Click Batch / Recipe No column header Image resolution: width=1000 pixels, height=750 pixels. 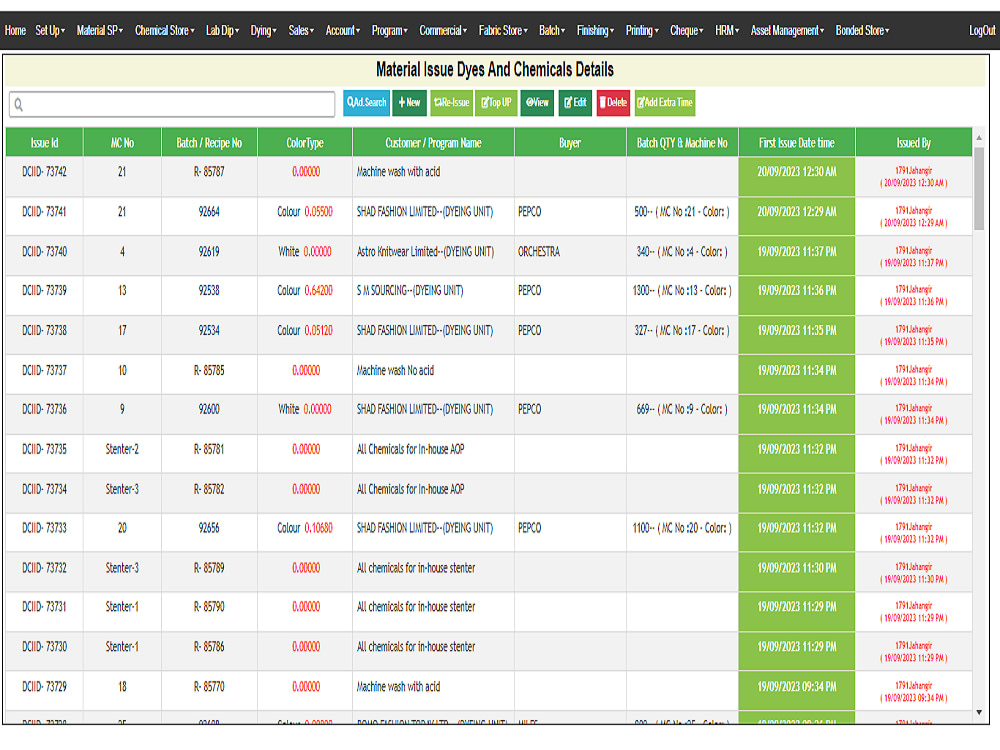(x=209, y=142)
